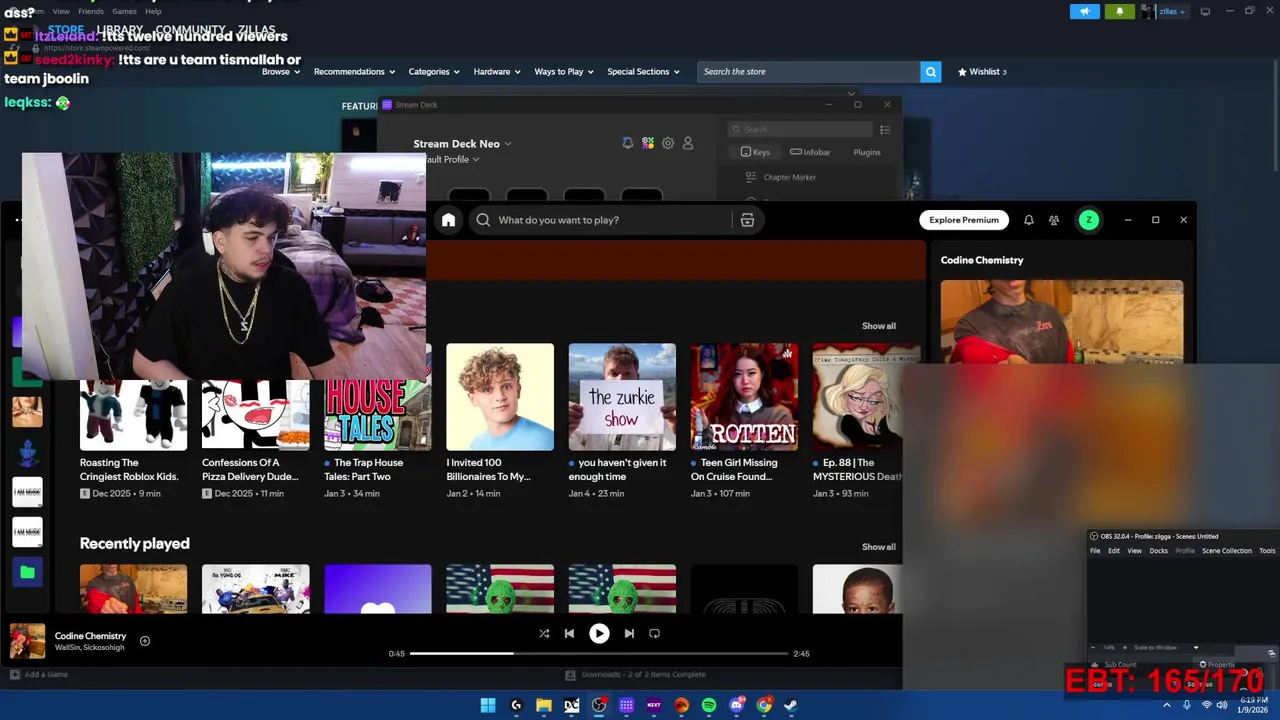Click upper Show all link

pyautogui.click(x=879, y=326)
